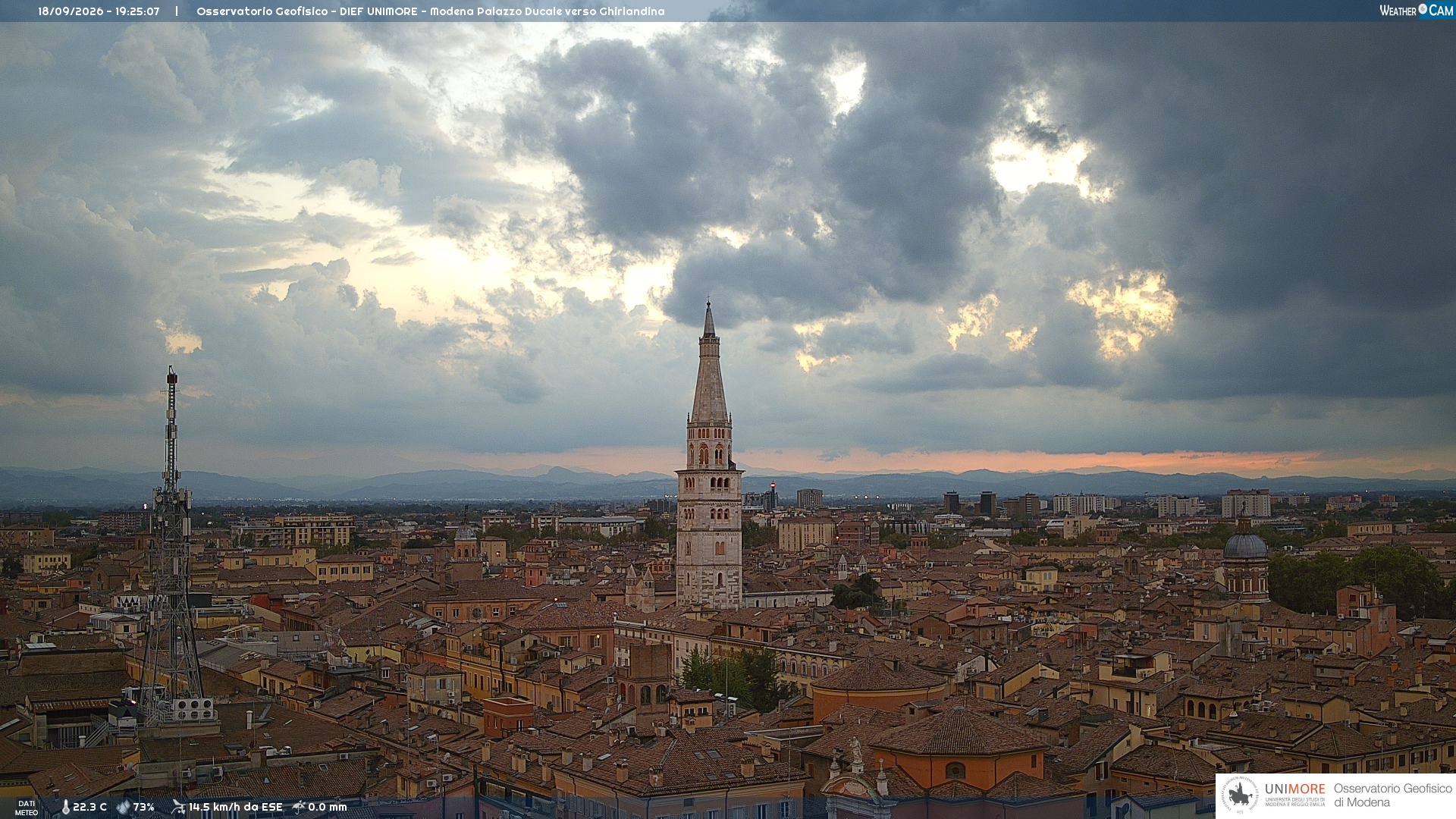Viewport: 1456px width, 819px height.
Task: Click the wind anemometer icon
Action: coord(178,807)
